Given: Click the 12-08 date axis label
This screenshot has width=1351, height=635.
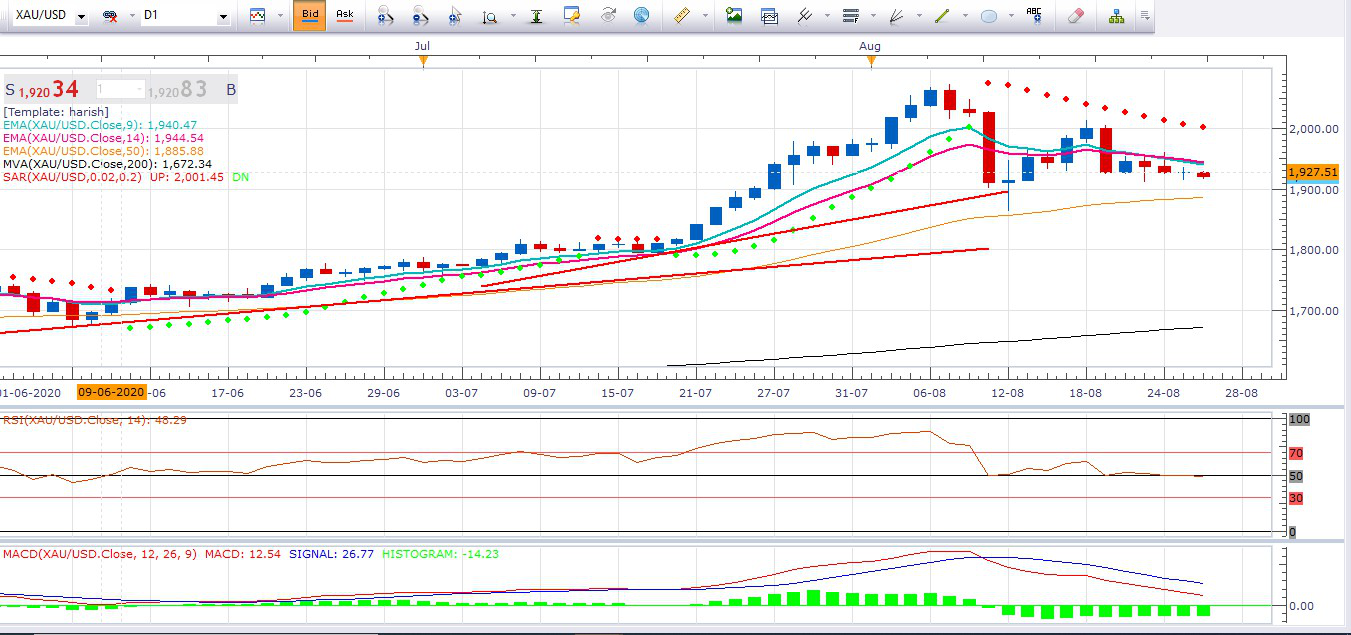Looking at the screenshot, I should pyautogui.click(x=1008, y=393).
